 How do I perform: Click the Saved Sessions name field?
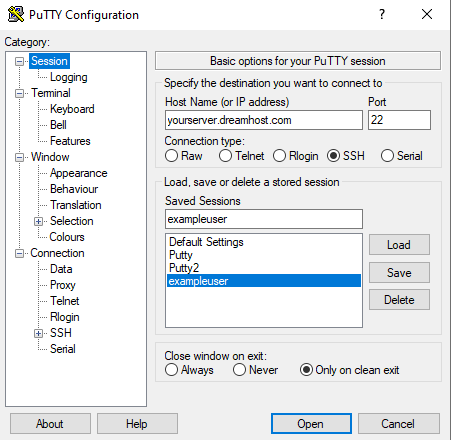tap(264, 219)
